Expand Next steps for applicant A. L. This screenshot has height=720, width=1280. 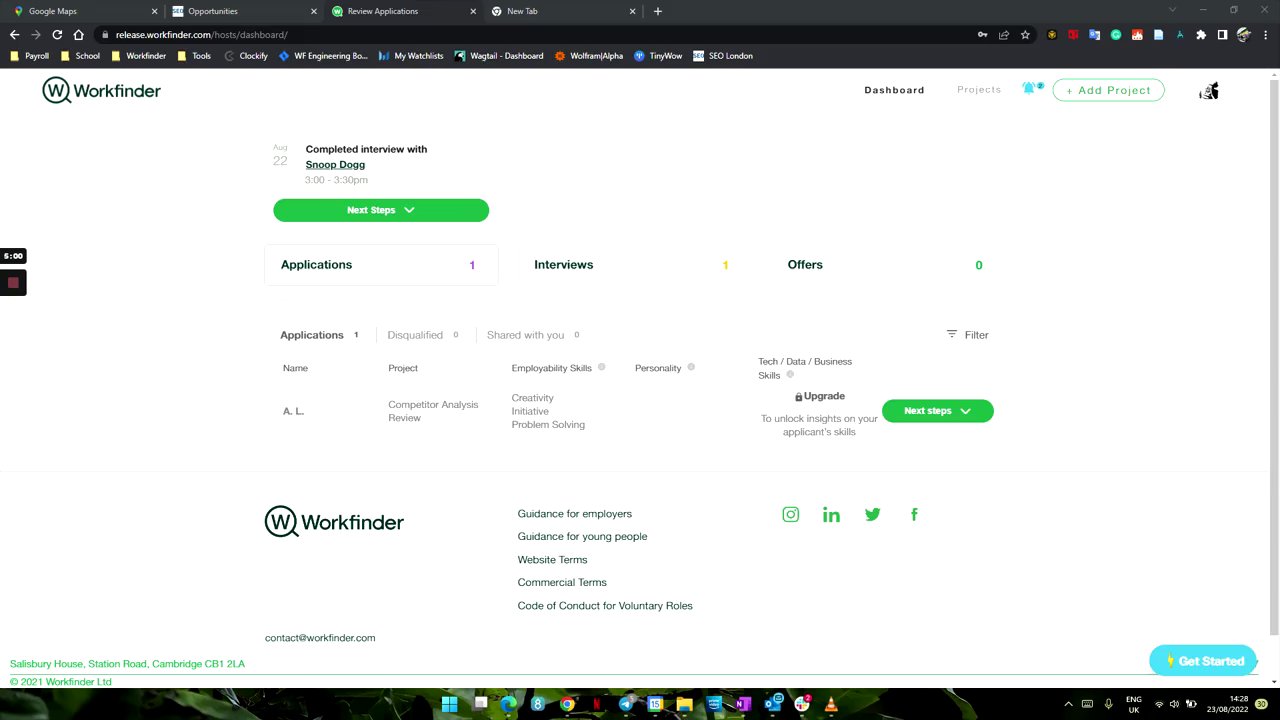(937, 411)
